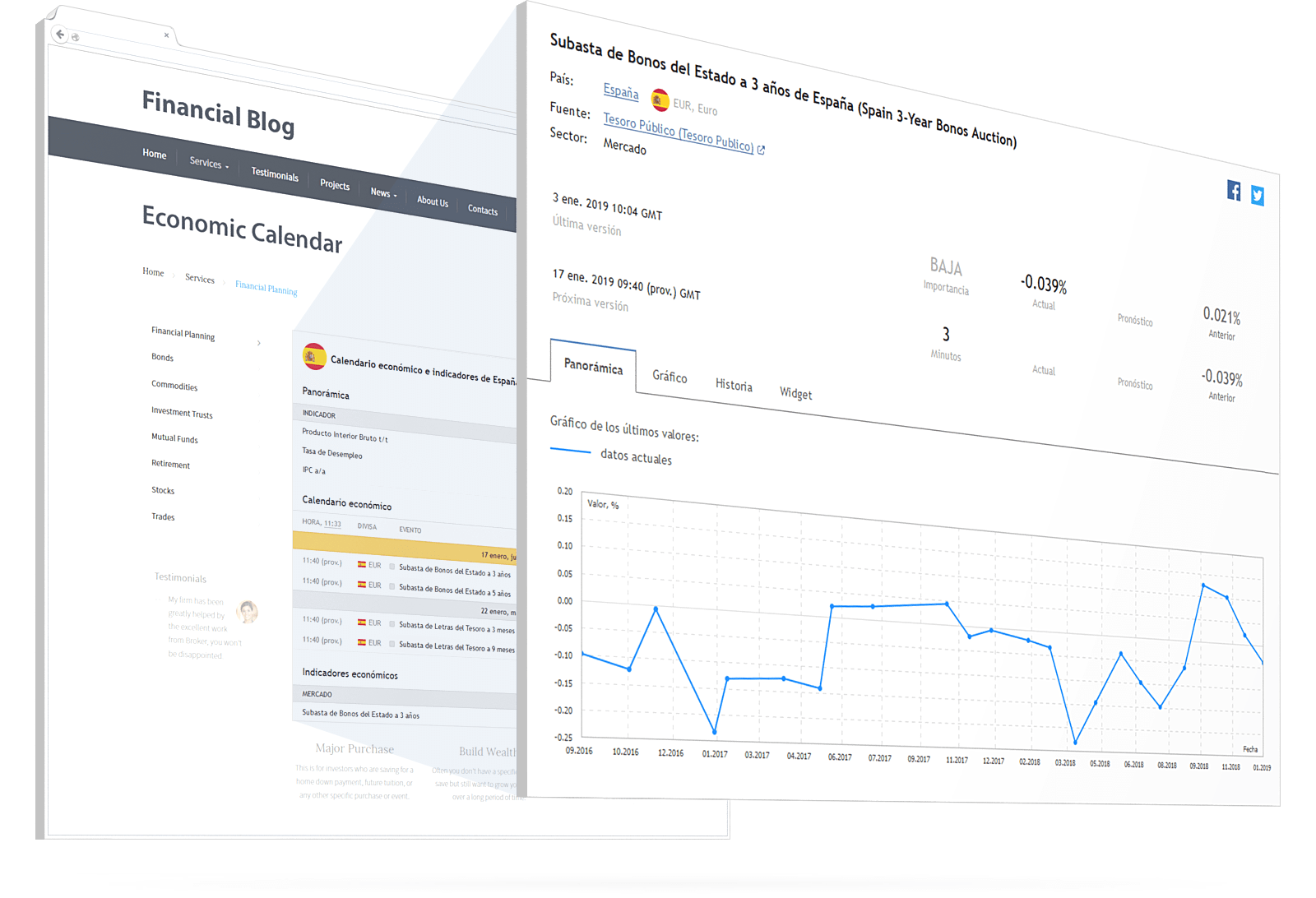Tick the checkbox for Subasta de Bonos 3 años
The height and width of the screenshot is (898, 1316).
[392, 567]
